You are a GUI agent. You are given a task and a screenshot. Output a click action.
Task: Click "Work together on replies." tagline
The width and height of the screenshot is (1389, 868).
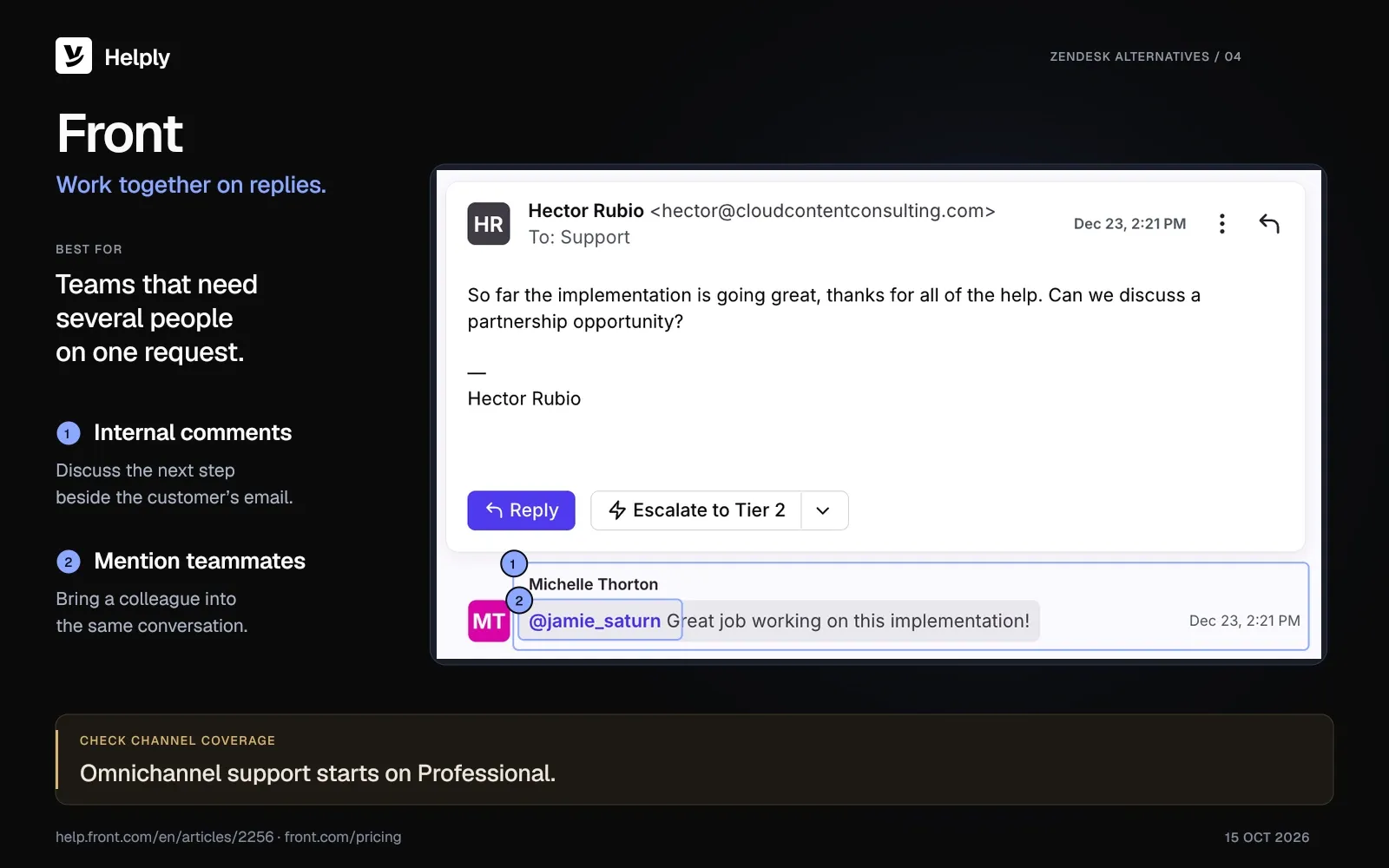[x=191, y=185]
